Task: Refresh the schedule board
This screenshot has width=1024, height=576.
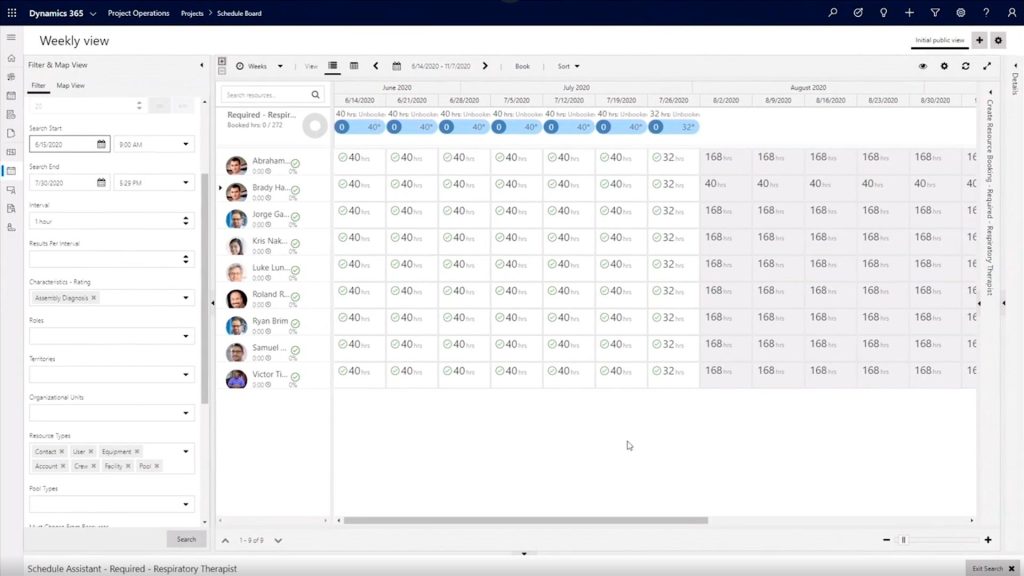Action: point(965,66)
